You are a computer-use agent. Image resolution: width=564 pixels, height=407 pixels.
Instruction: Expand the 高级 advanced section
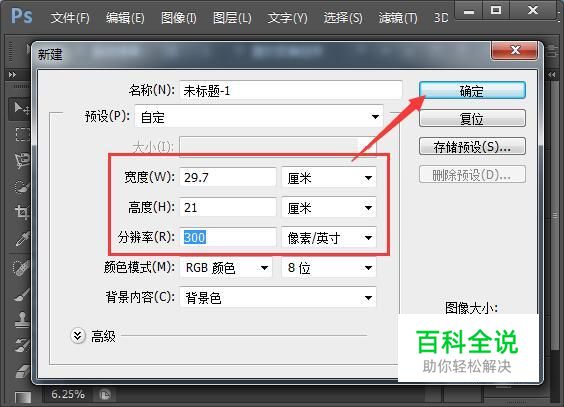click(78, 336)
